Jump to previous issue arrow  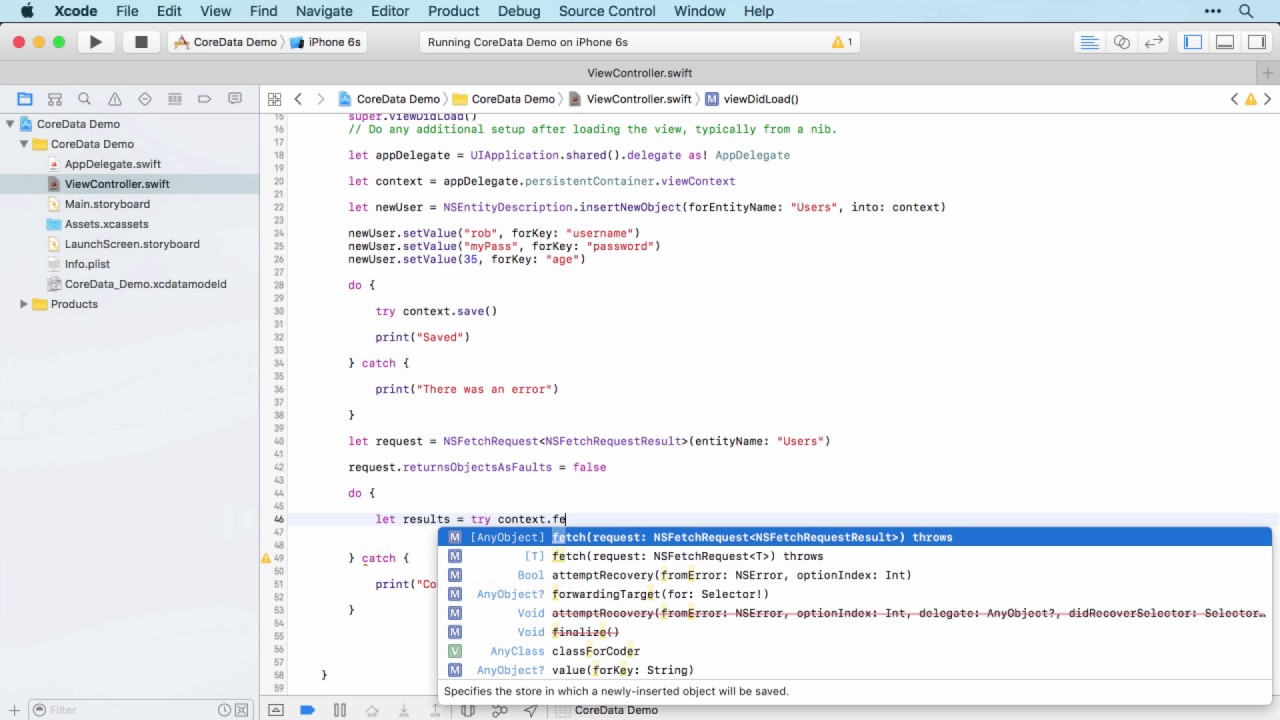pos(1234,99)
